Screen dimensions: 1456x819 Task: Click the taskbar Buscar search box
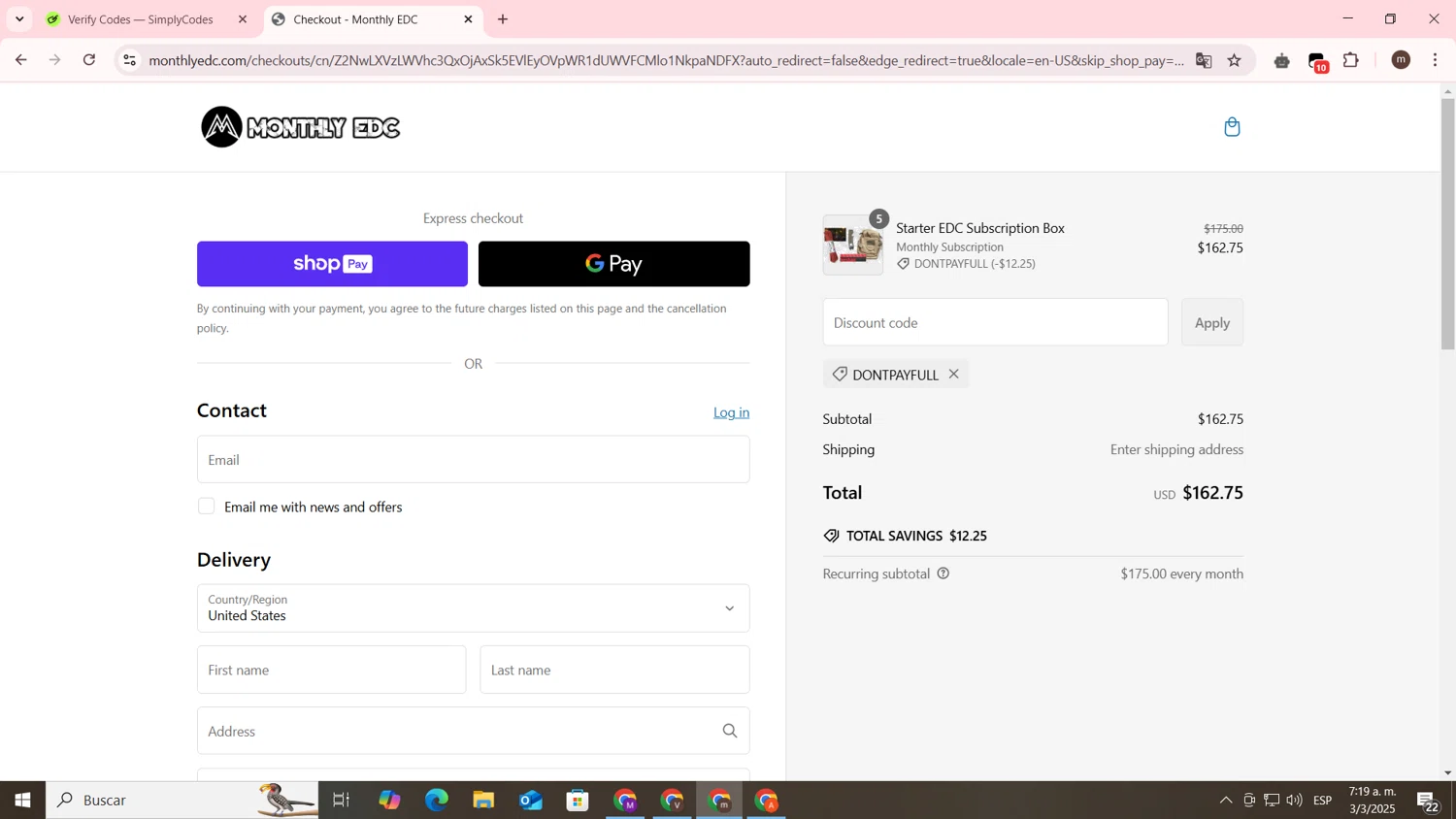tap(182, 801)
